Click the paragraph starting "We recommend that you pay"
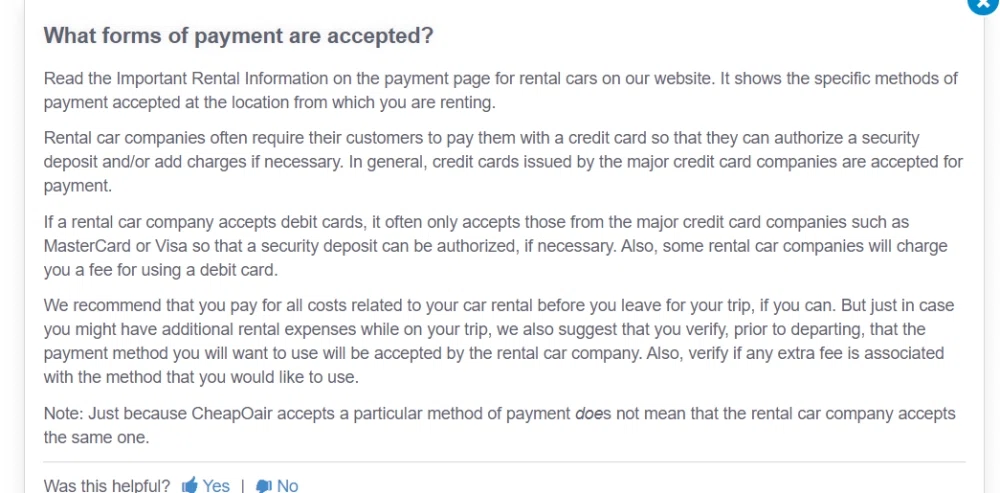This screenshot has width=1000, height=493. coord(500,341)
